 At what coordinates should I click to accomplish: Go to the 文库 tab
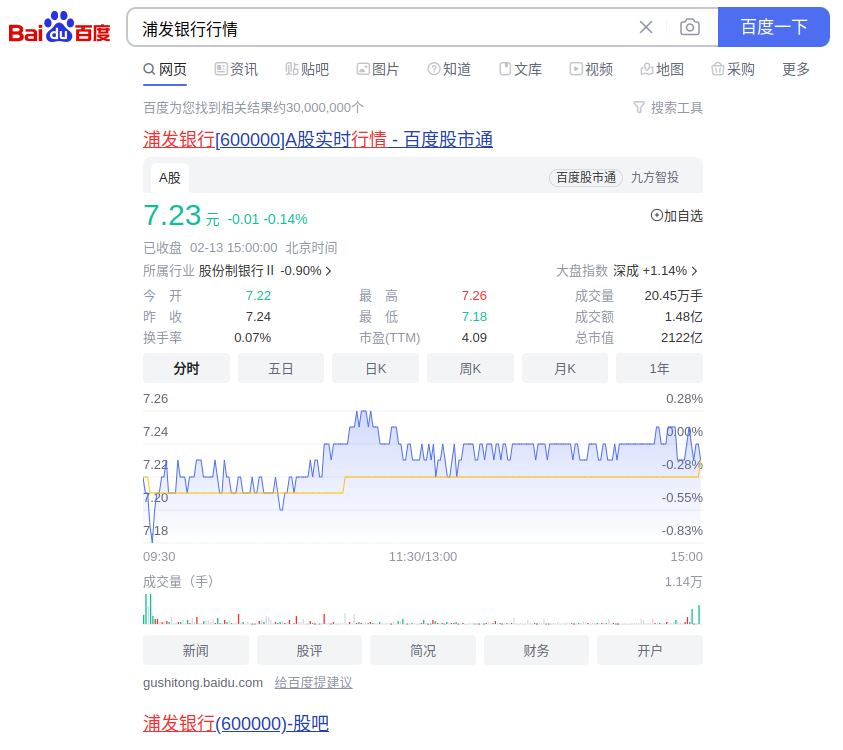[x=520, y=69]
